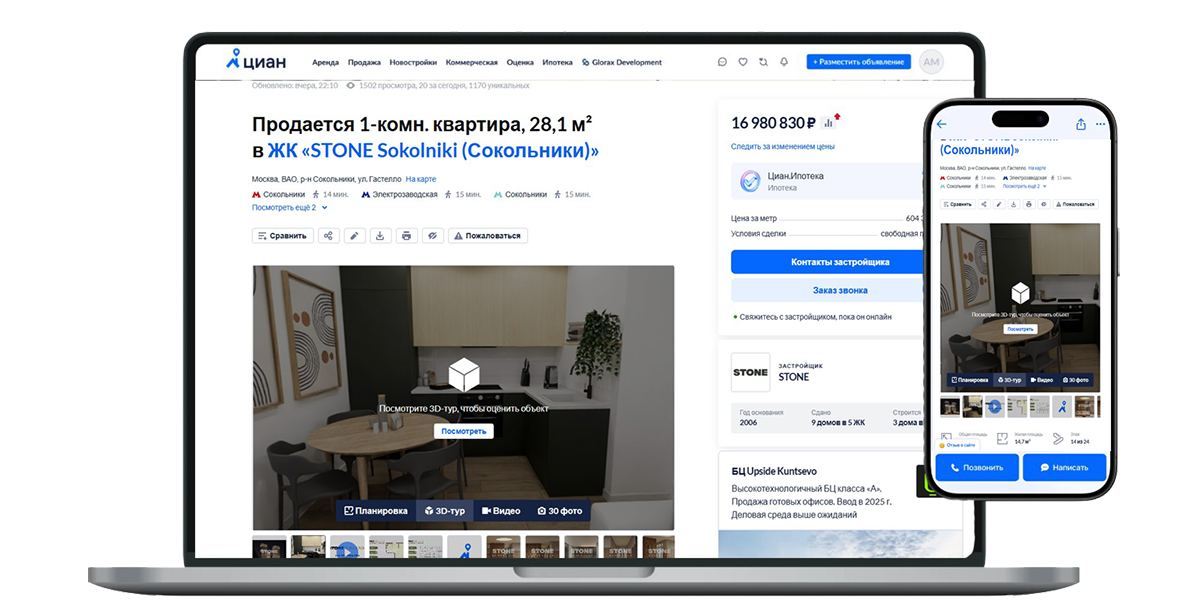Viewport: 1200px width, 607px height.
Task: Tap the three-dots menu in phone header
Action: tap(1100, 124)
